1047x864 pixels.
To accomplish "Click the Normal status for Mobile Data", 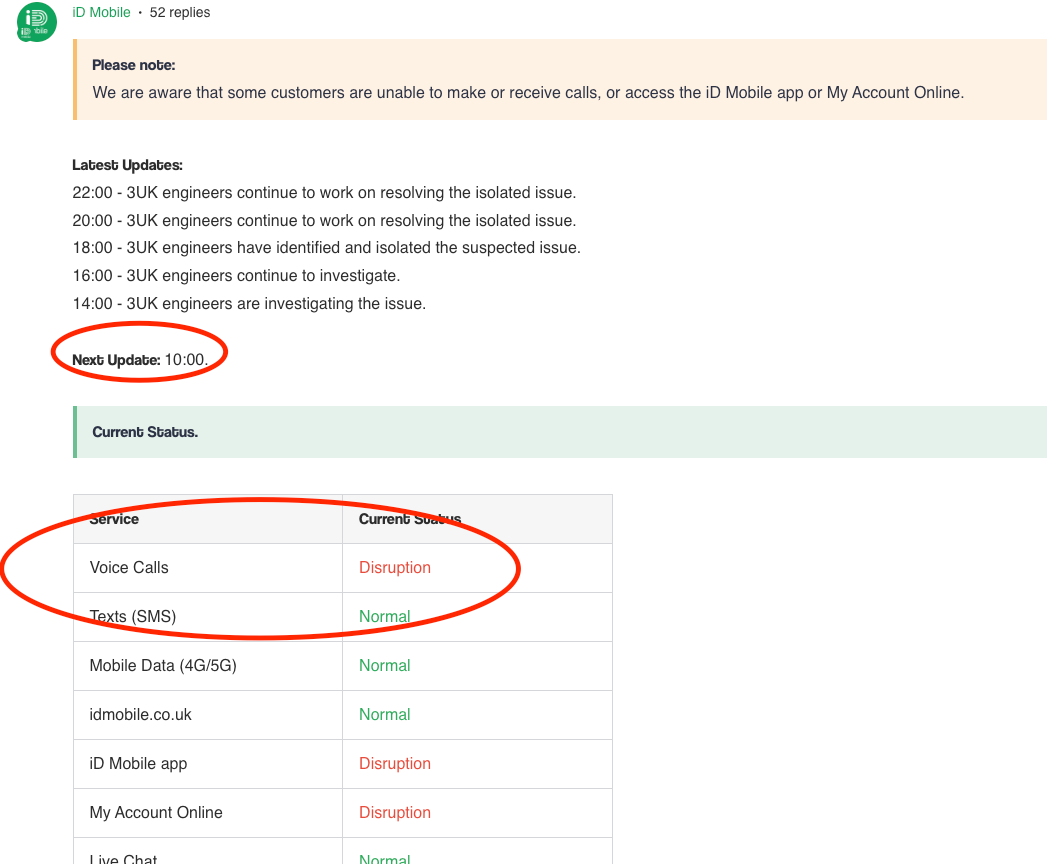I will 385,666.
